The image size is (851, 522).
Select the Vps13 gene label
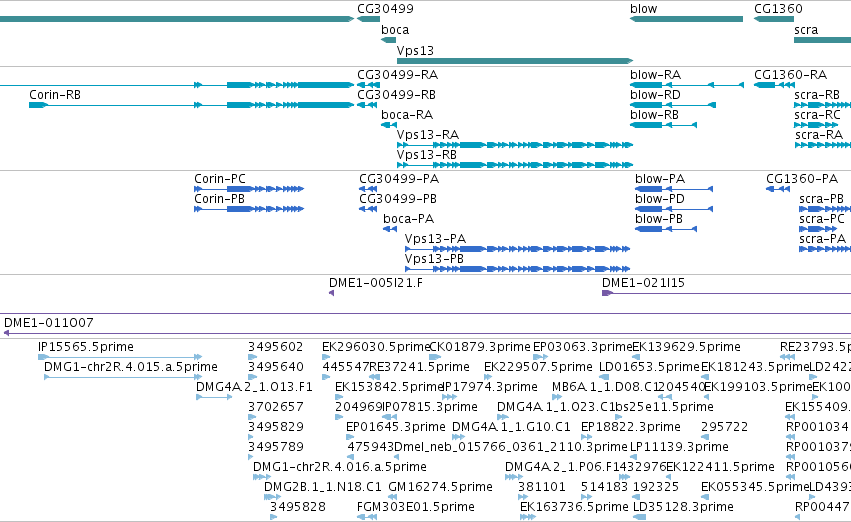415,51
